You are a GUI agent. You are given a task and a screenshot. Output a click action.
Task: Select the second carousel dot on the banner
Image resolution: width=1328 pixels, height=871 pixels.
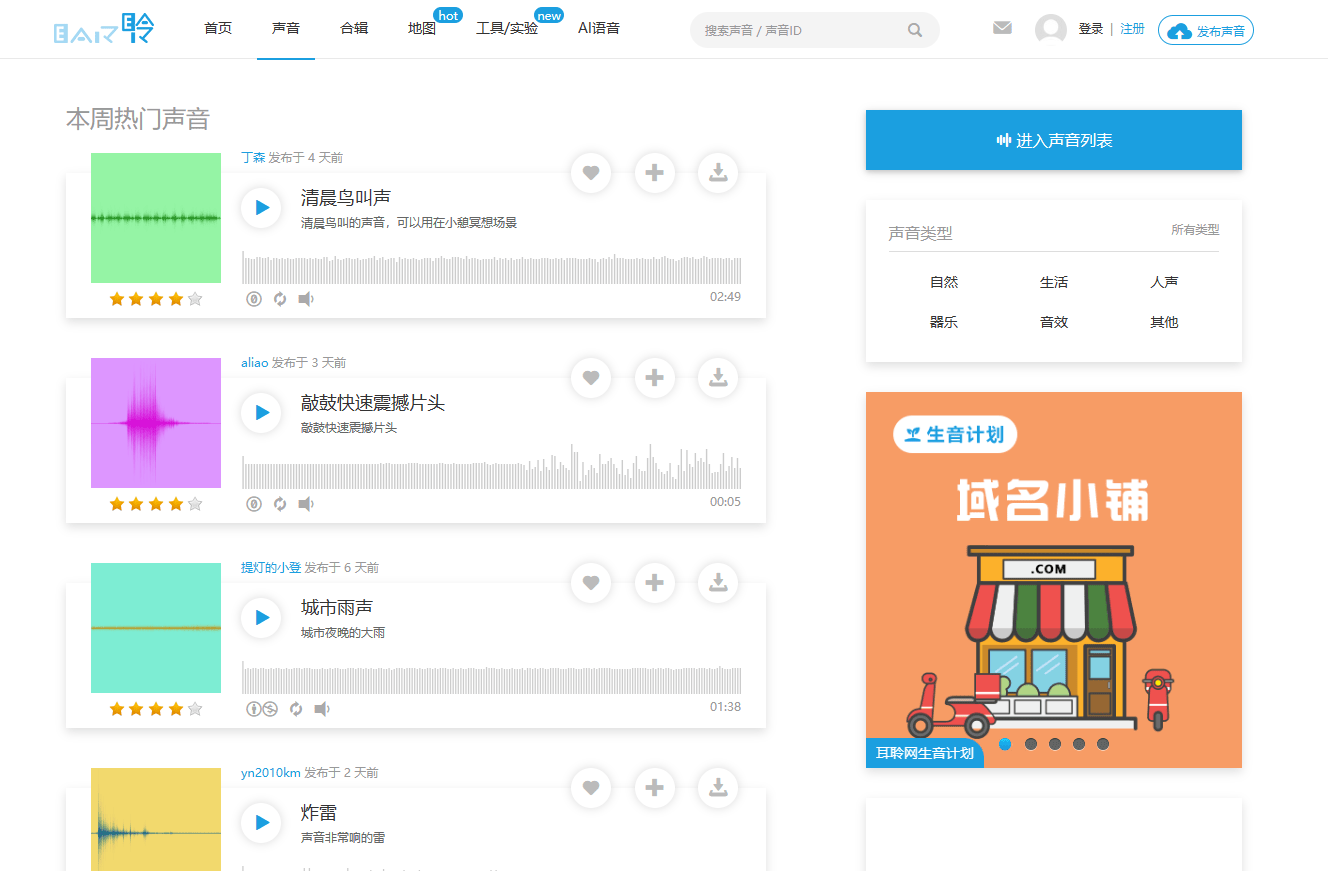click(1029, 744)
